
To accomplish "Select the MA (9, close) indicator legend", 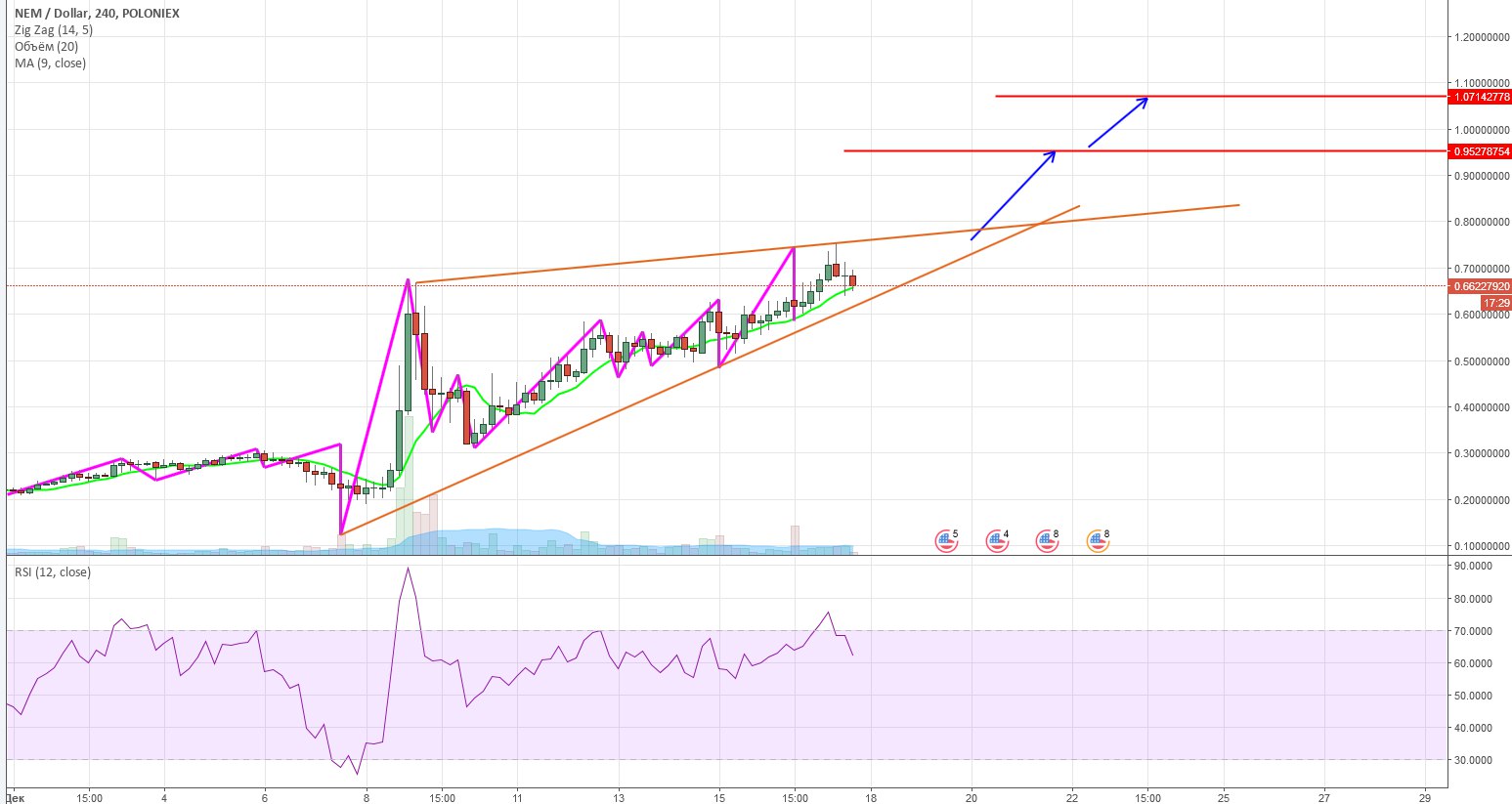I will click(x=50, y=63).
